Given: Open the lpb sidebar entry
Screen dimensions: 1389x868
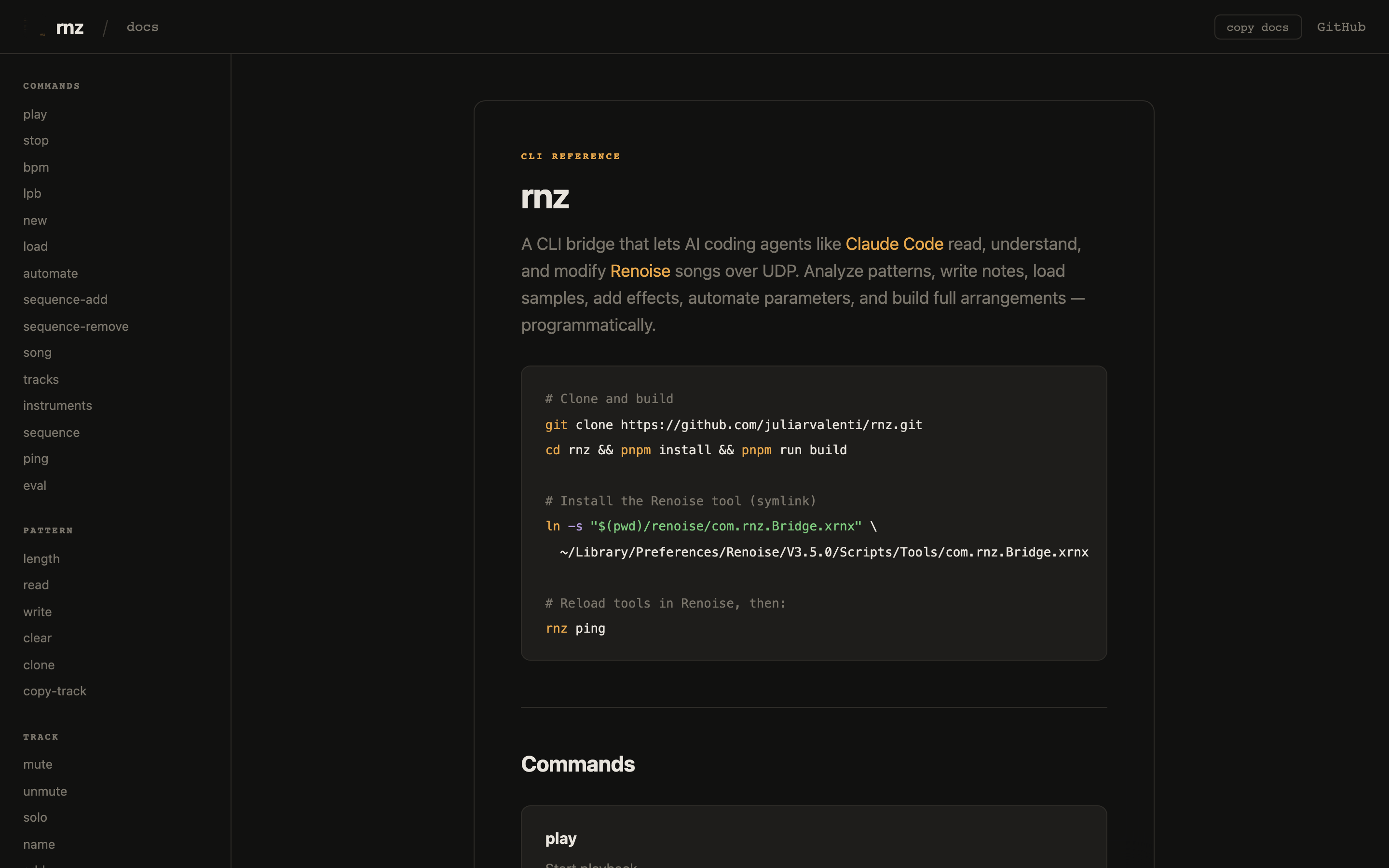Looking at the screenshot, I should click(x=32, y=193).
